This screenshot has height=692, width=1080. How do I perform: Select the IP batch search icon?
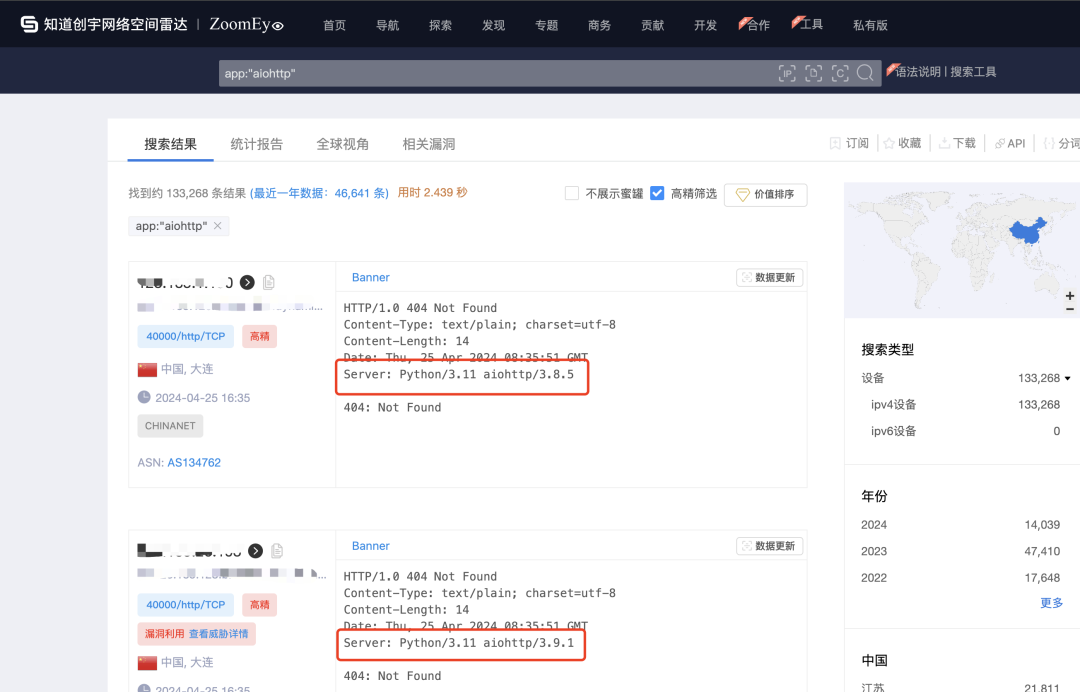click(x=787, y=73)
